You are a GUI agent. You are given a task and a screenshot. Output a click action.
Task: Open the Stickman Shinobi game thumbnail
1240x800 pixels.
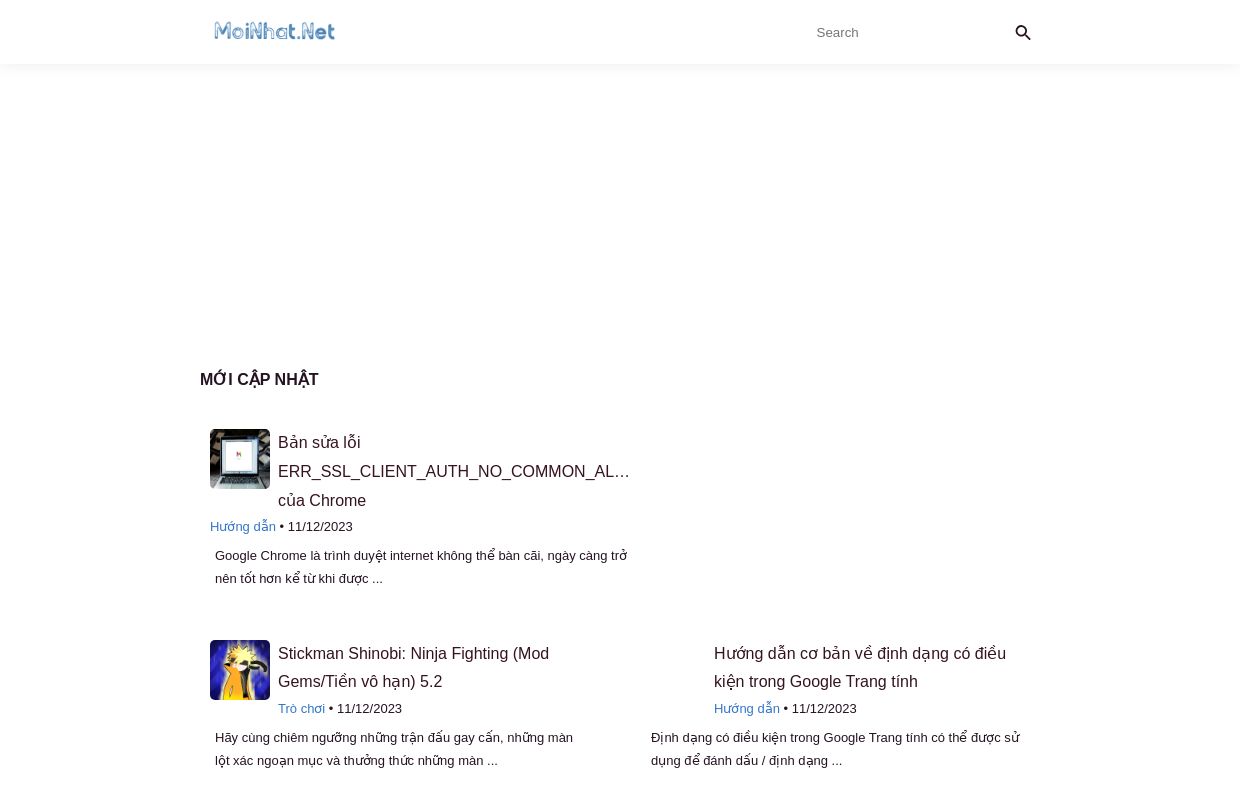240,670
